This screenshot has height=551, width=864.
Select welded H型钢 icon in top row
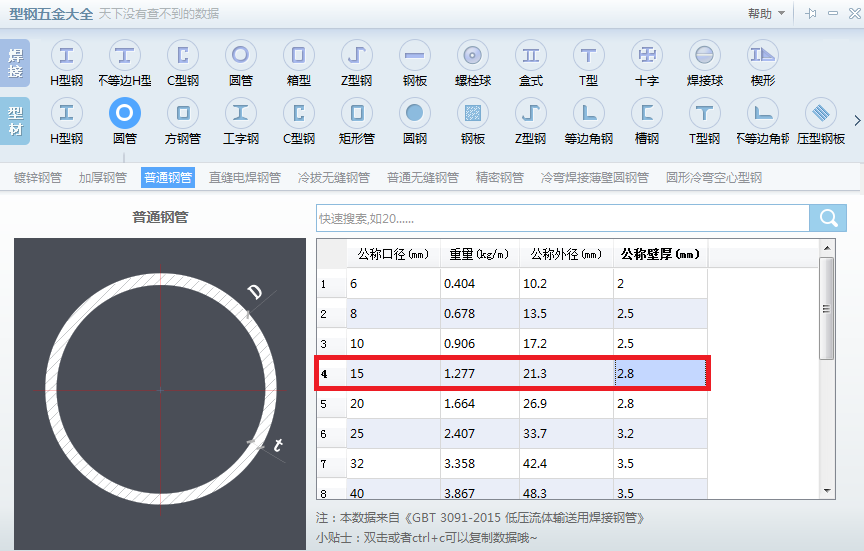coord(67,56)
